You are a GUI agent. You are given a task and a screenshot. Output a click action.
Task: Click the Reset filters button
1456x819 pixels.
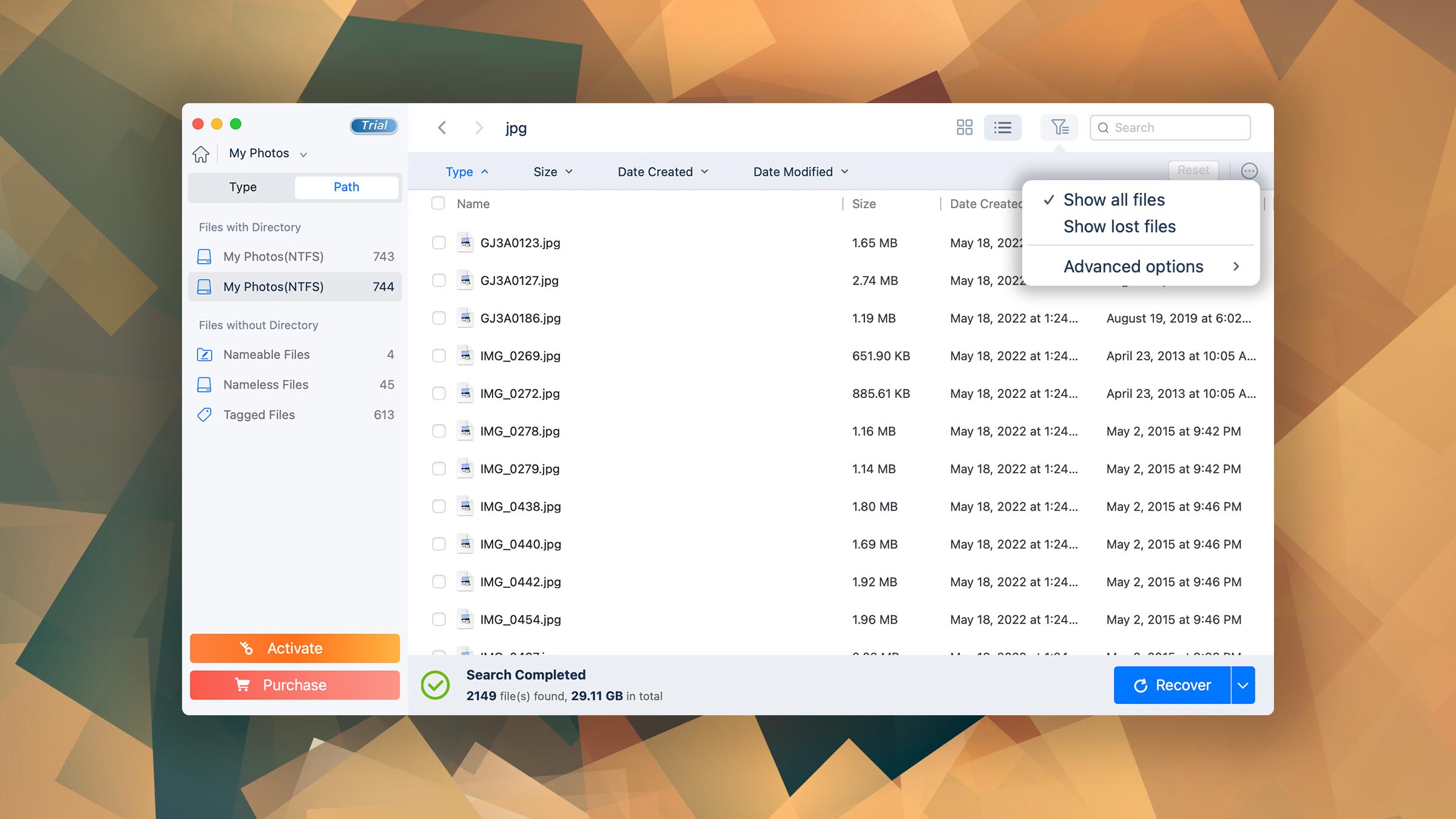click(1193, 170)
